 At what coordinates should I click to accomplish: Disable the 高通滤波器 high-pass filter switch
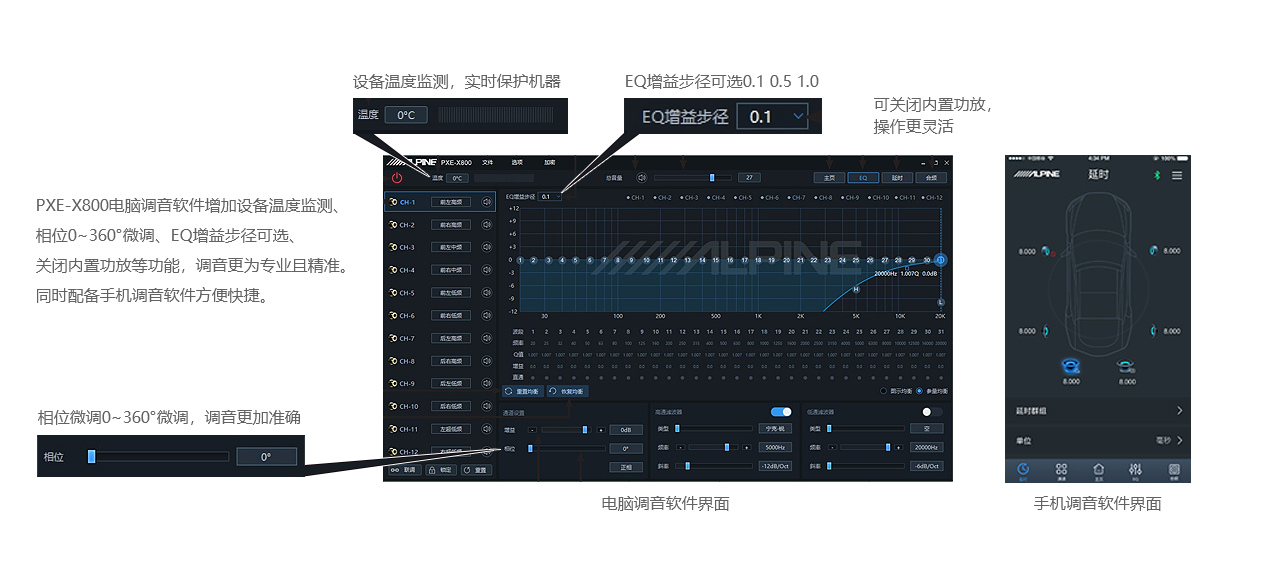coord(780,412)
